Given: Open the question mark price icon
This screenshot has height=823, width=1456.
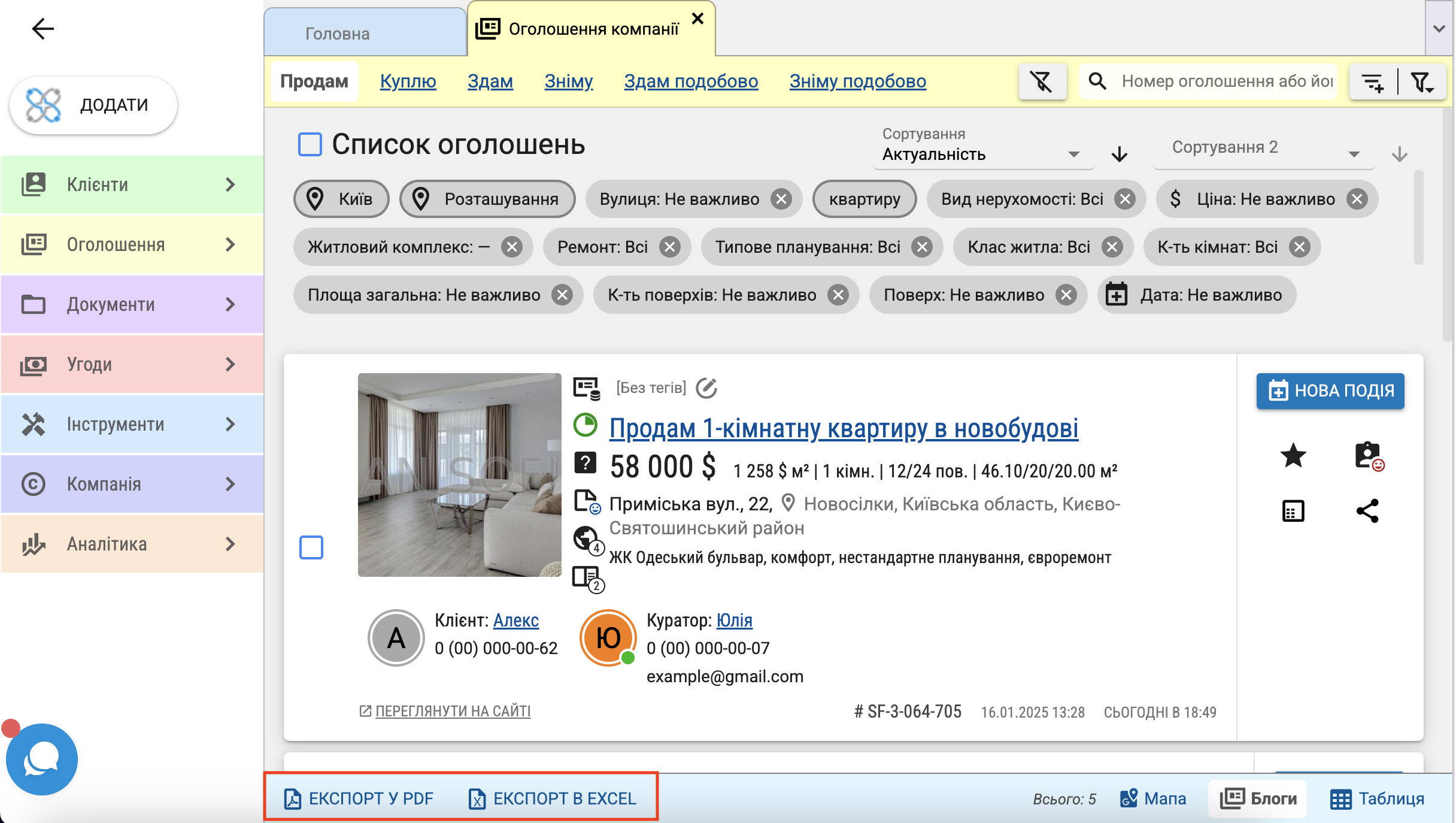Looking at the screenshot, I should click(x=585, y=462).
